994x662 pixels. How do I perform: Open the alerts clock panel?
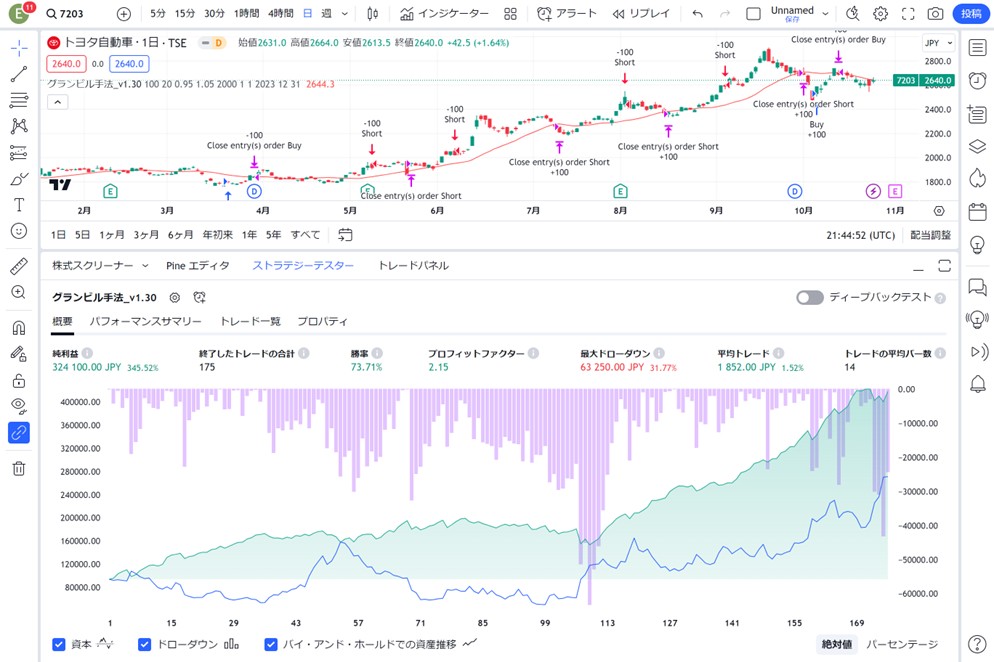click(x=978, y=81)
